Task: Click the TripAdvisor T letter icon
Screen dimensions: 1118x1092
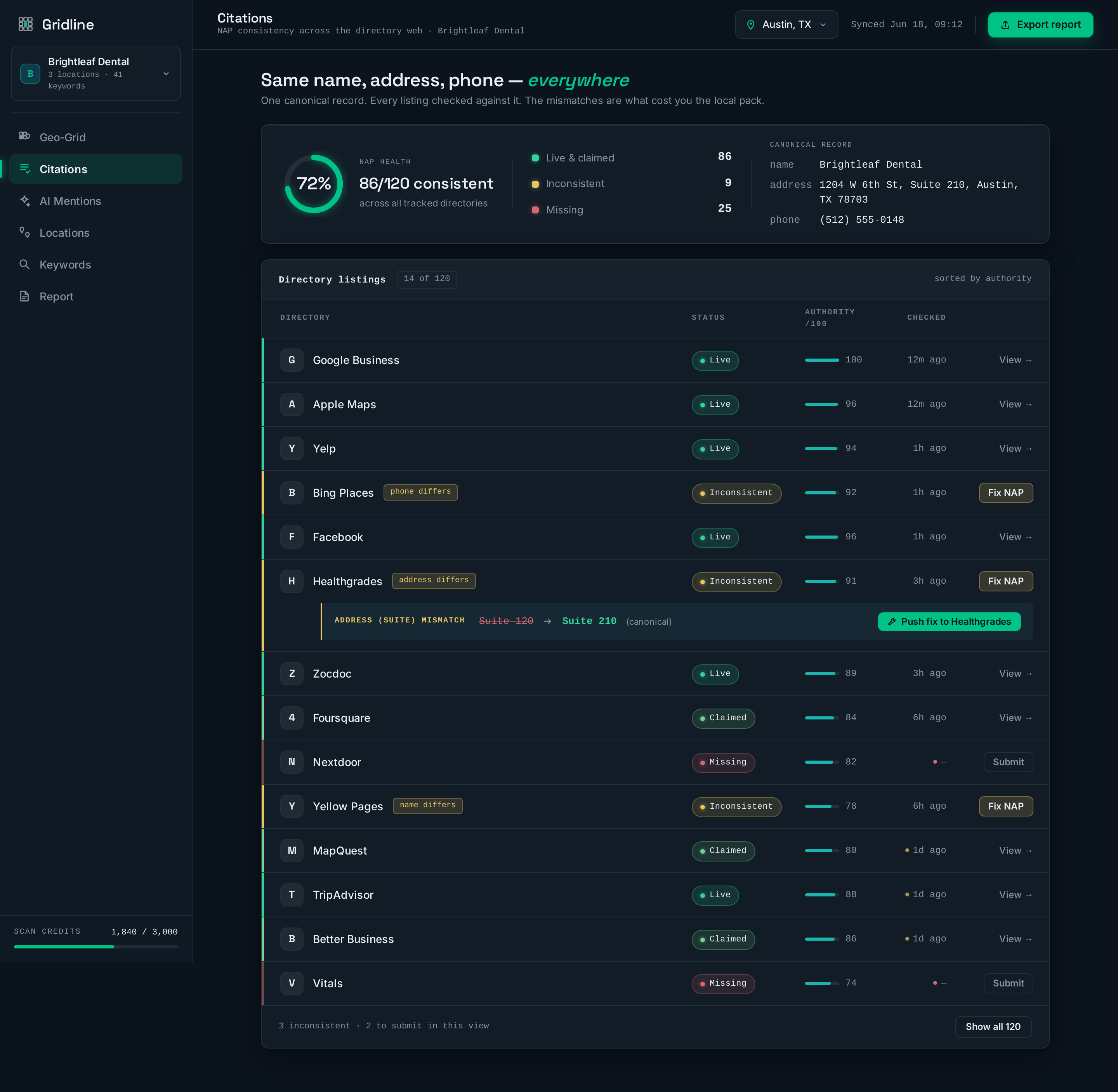Action: click(292, 894)
